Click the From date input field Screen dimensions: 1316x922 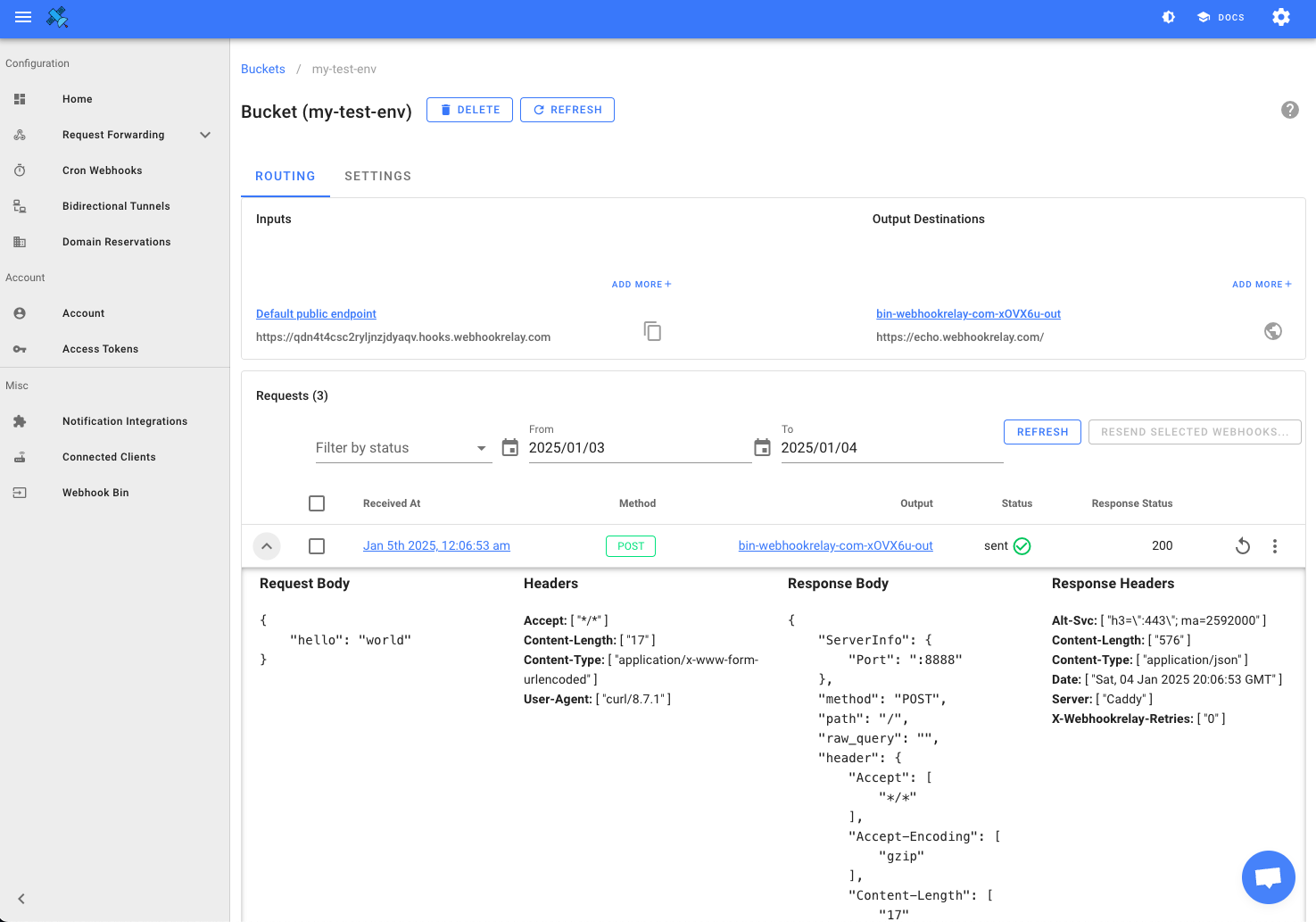click(x=638, y=448)
